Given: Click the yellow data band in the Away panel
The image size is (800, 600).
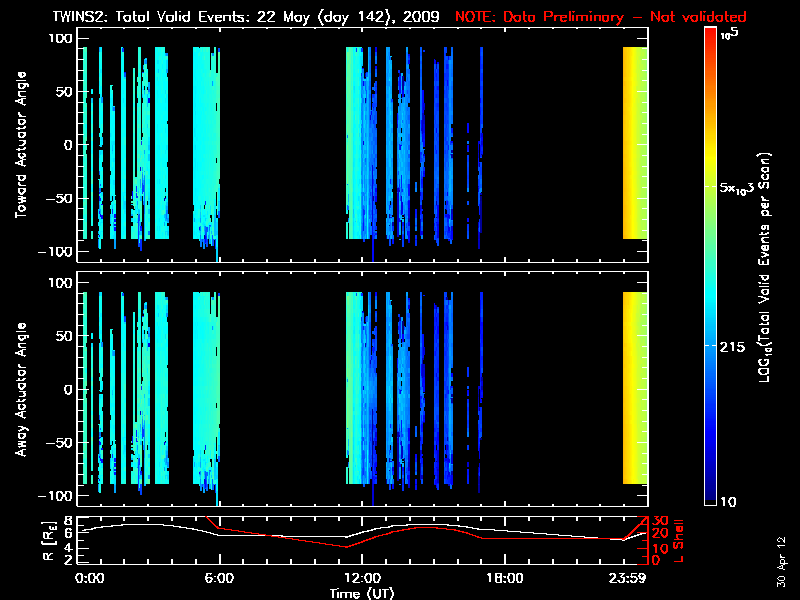Looking at the screenshot, I should (635, 388).
